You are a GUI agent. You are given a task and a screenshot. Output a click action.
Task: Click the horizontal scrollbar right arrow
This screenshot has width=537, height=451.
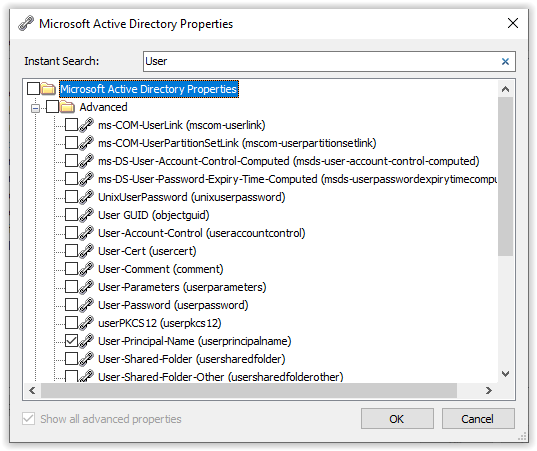pyautogui.click(x=489, y=390)
